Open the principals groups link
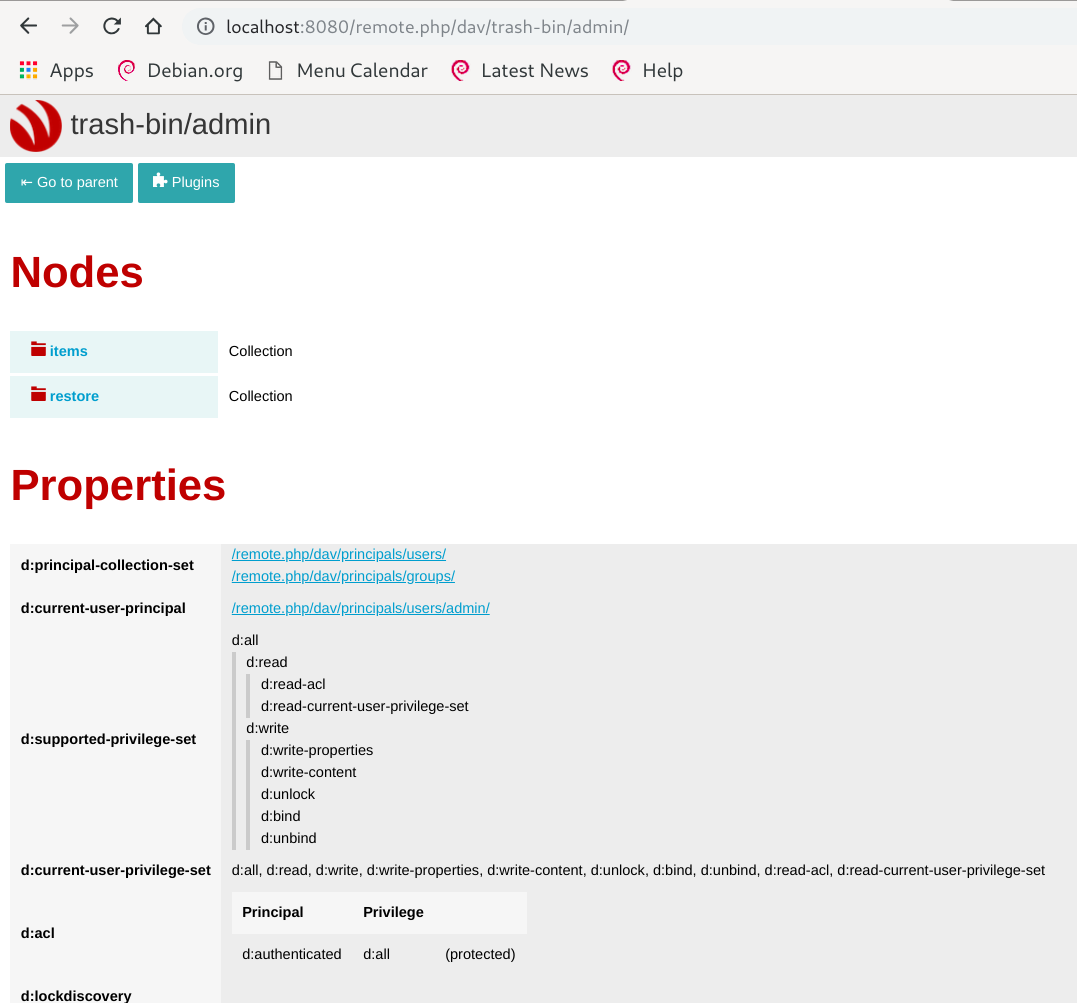The image size is (1077, 1003). [x=343, y=575]
